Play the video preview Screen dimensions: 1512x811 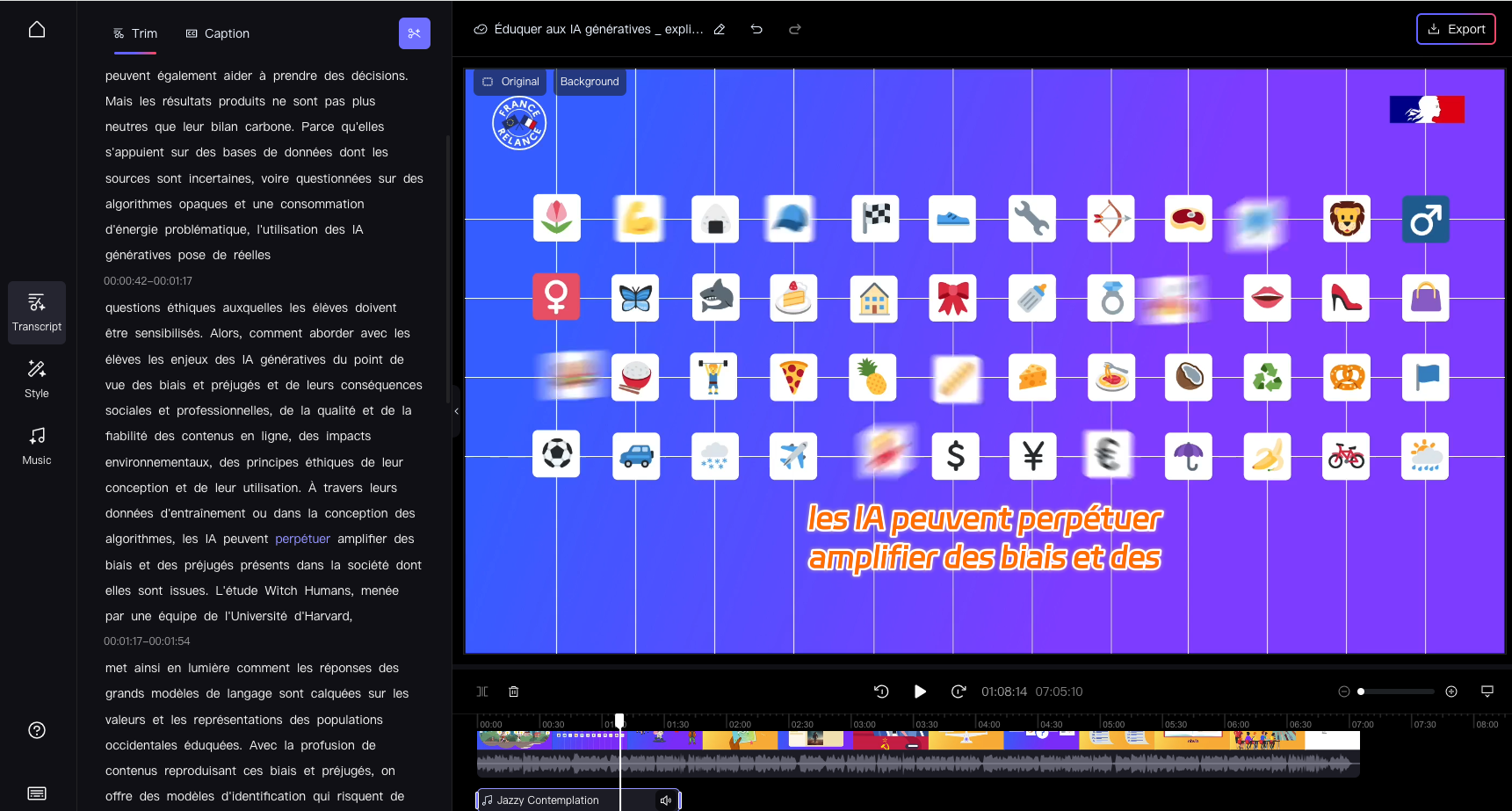tap(920, 692)
